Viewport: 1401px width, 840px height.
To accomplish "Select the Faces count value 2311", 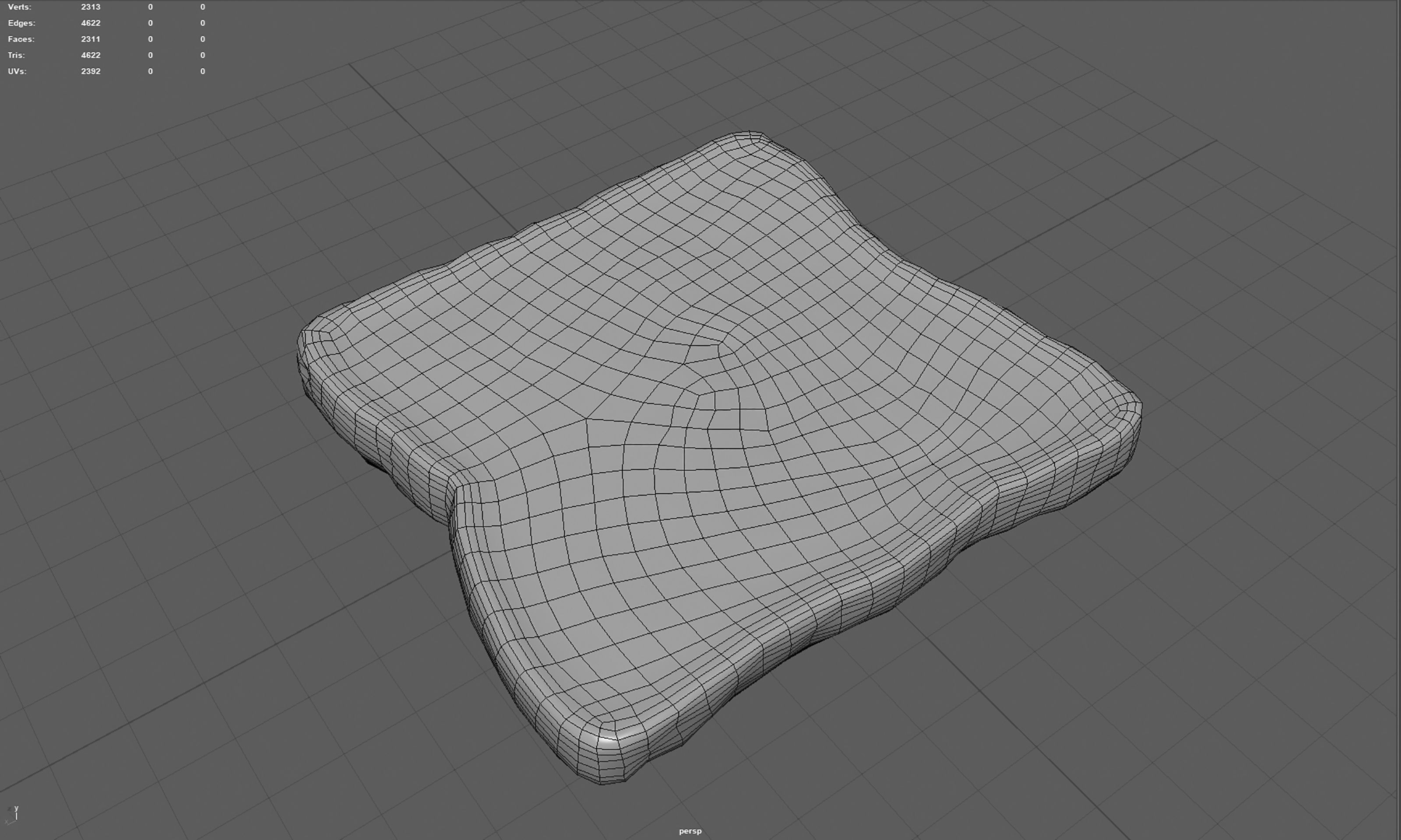I will 91,39.
